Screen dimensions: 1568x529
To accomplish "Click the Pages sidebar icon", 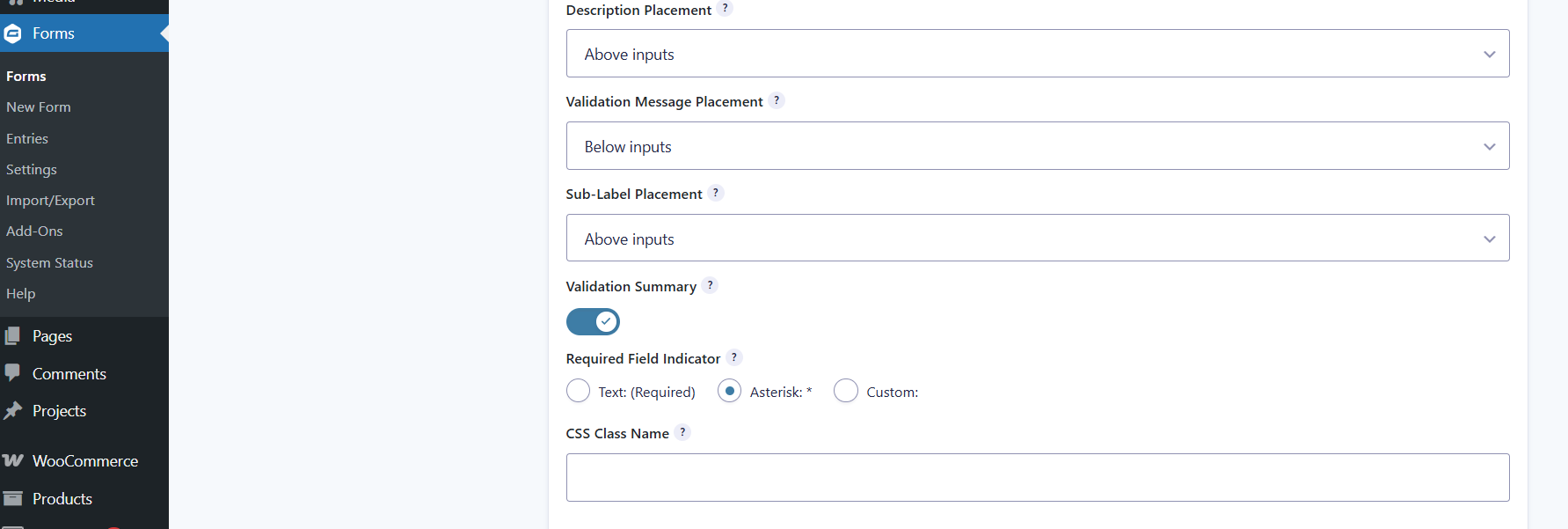I will [13, 335].
